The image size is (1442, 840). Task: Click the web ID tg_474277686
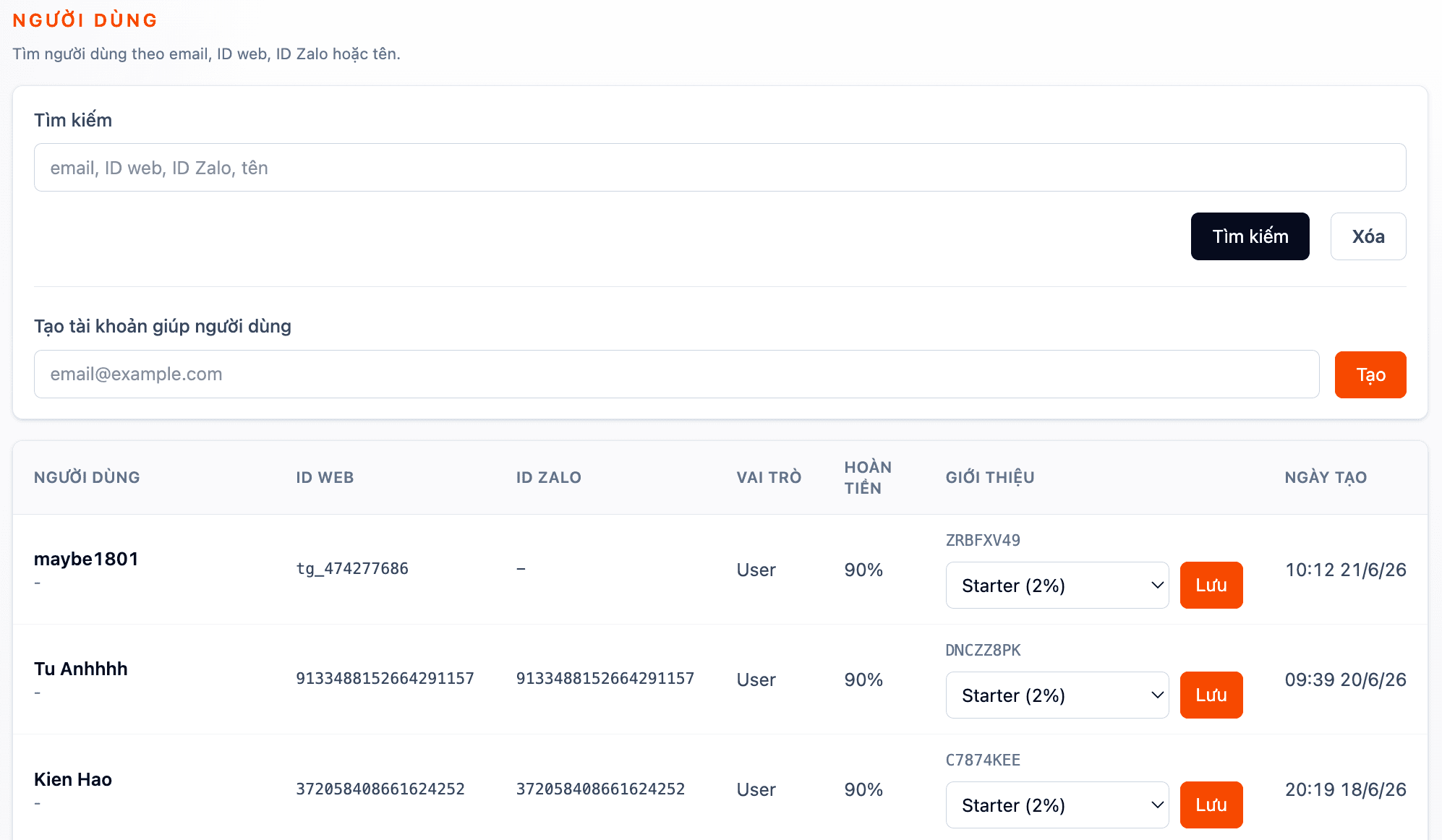(x=352, y=569)
